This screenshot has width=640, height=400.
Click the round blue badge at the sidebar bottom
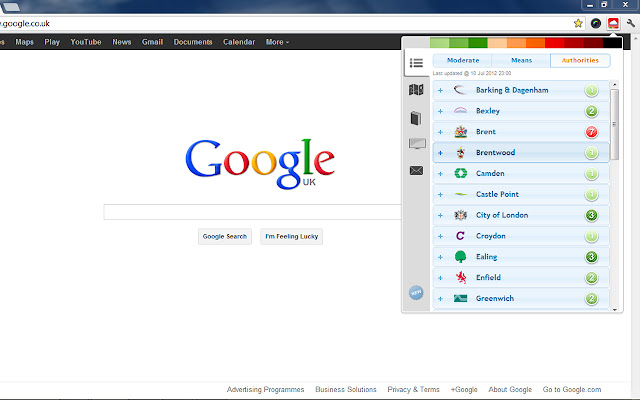tap(416, 293)
